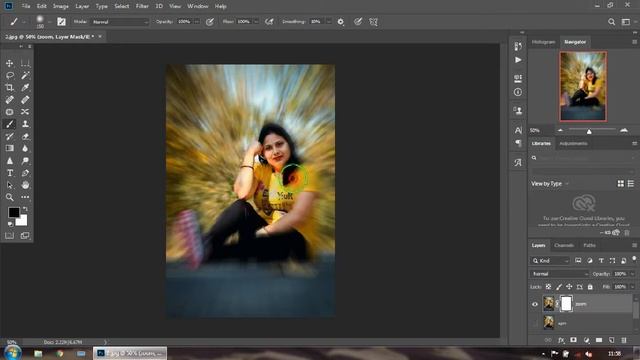This screenshot has width=640, height=360.
Task: Open the Image menu
Action: pos(60,6)
